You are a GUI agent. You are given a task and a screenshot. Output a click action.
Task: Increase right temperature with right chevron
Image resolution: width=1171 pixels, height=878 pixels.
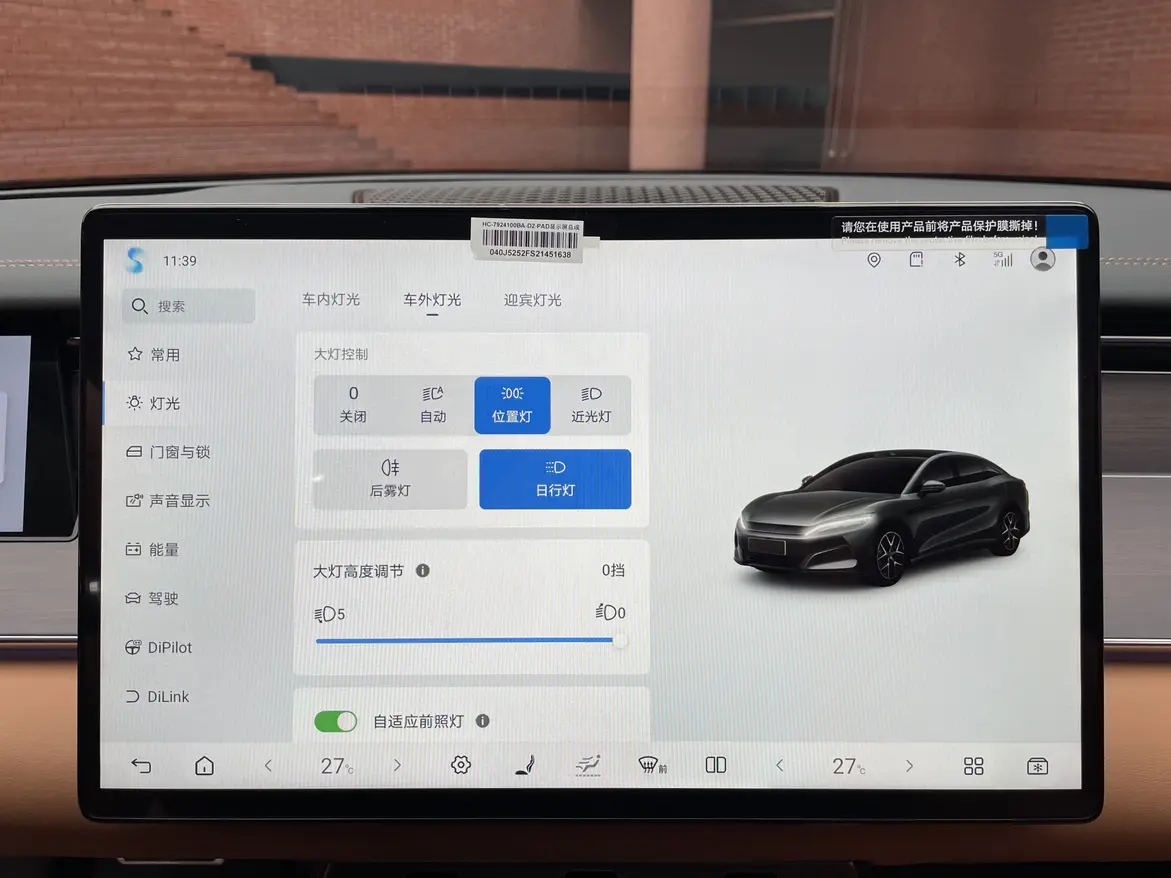point(909,766)
